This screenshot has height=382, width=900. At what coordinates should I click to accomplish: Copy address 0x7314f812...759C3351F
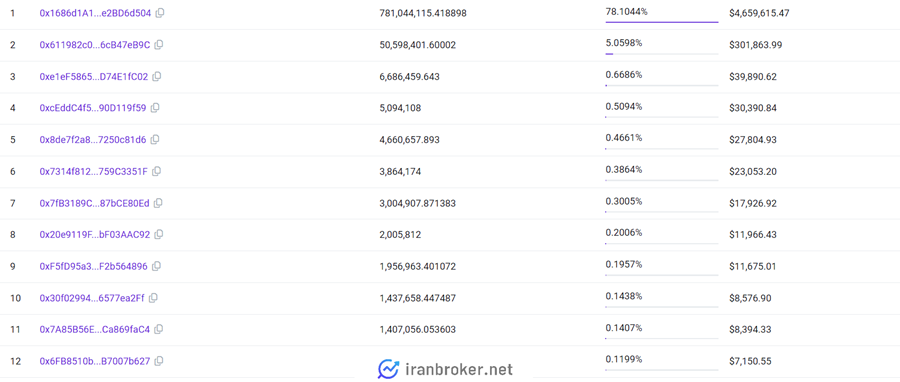click(x=157, y=171)
